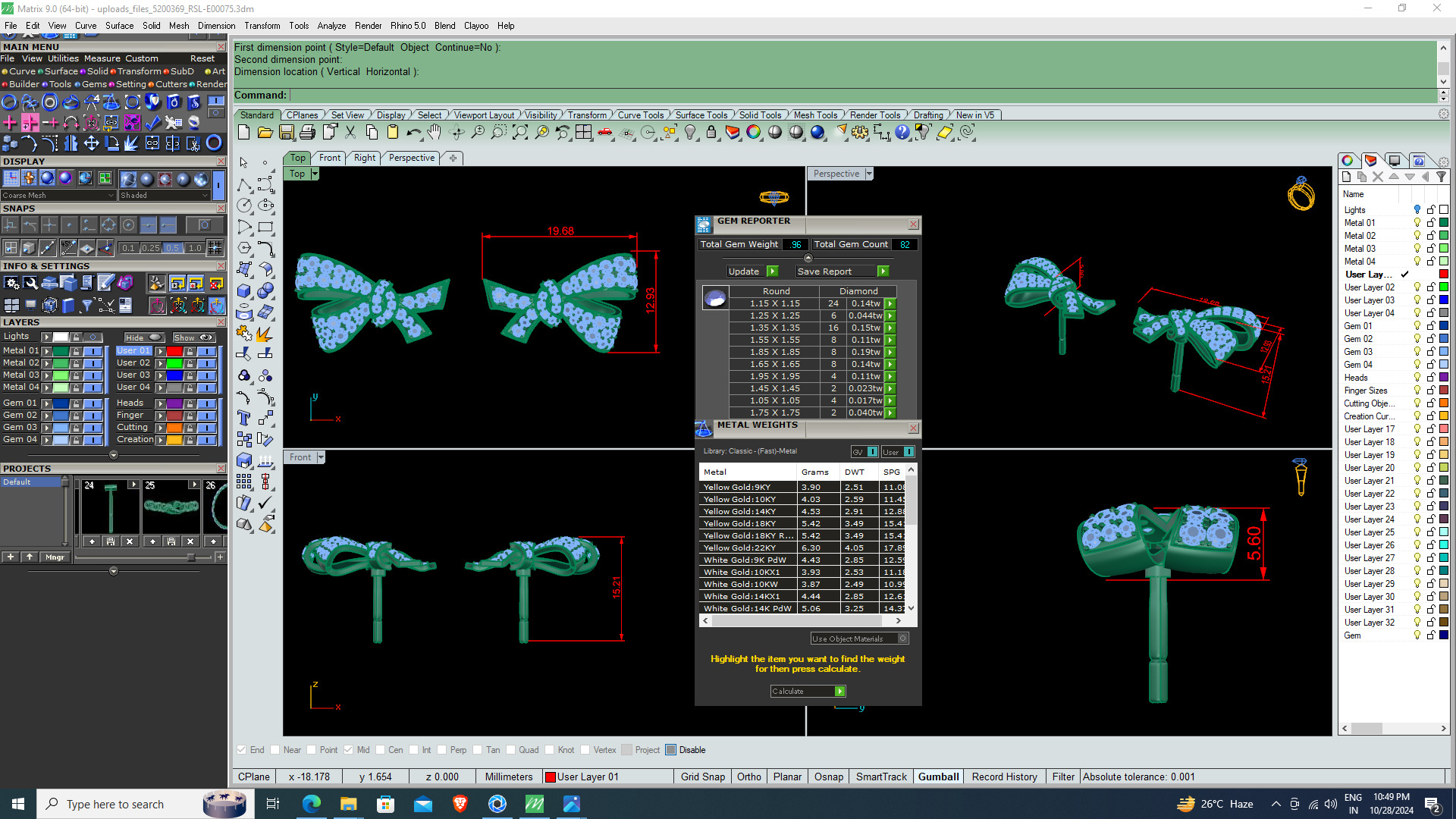
Task: Open the Perspective viewport menu arrow
Action: click(x=869, y=174)
